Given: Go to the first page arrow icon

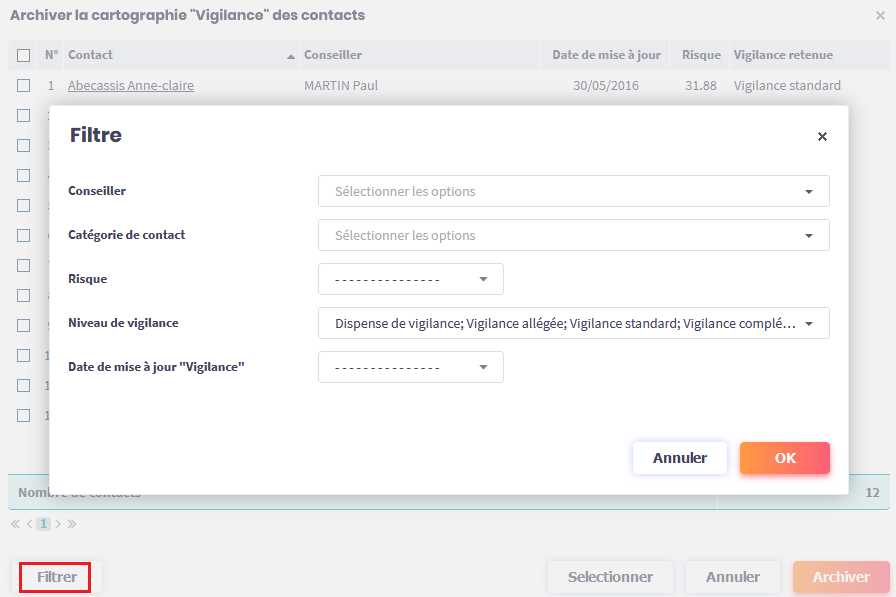Looking at the screenshot, I should coord(15,523).
